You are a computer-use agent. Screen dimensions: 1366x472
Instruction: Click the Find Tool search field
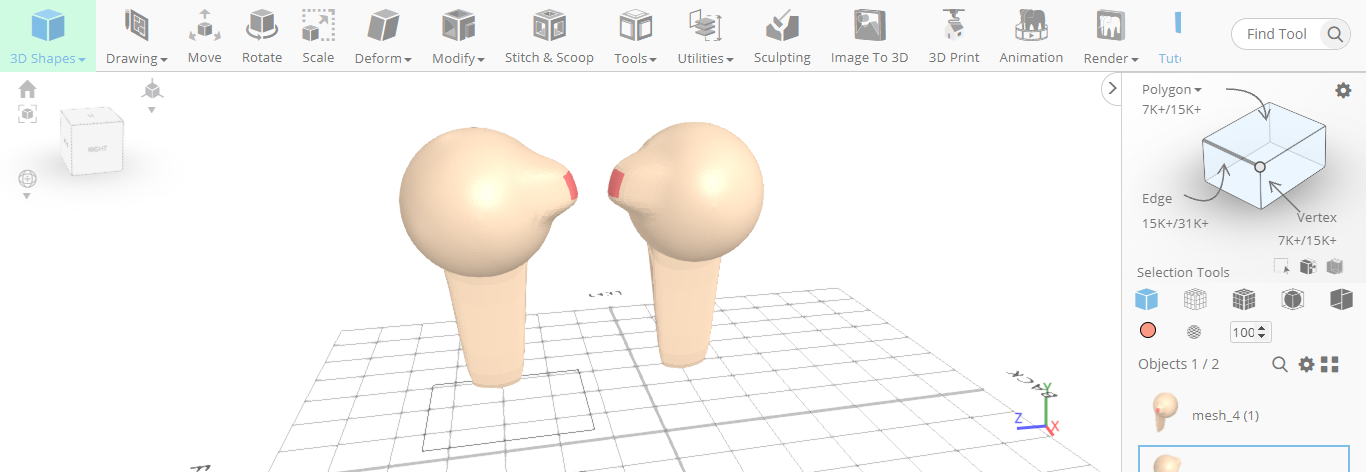tap(1277, 34)
